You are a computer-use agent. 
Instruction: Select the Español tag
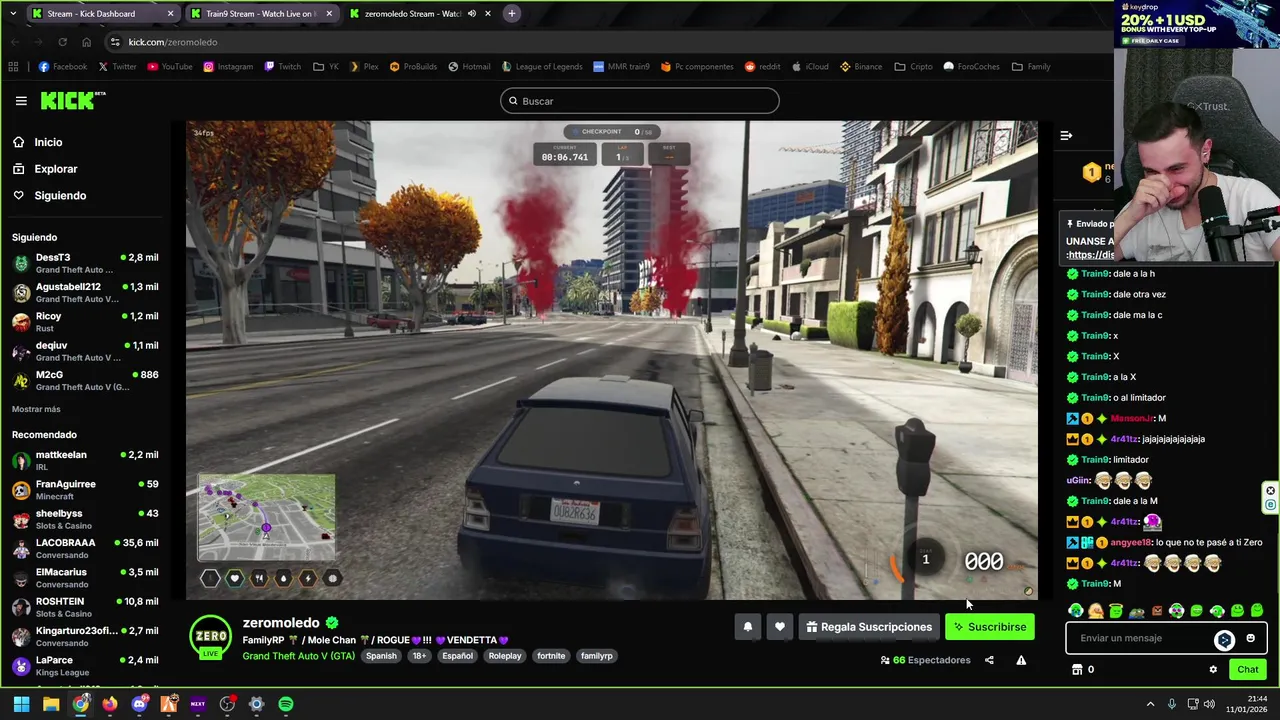click(458, 656)
